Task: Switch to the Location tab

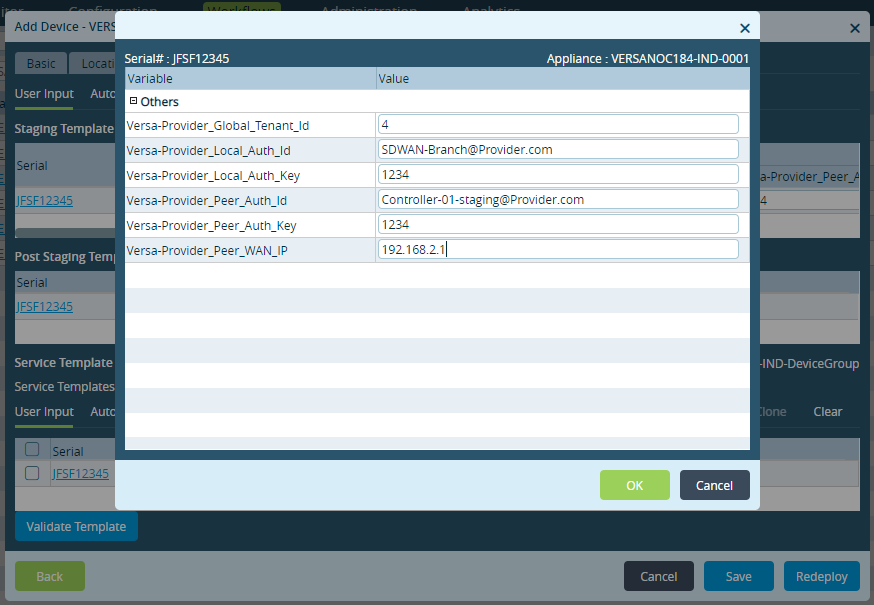Action: click(93, 64)
